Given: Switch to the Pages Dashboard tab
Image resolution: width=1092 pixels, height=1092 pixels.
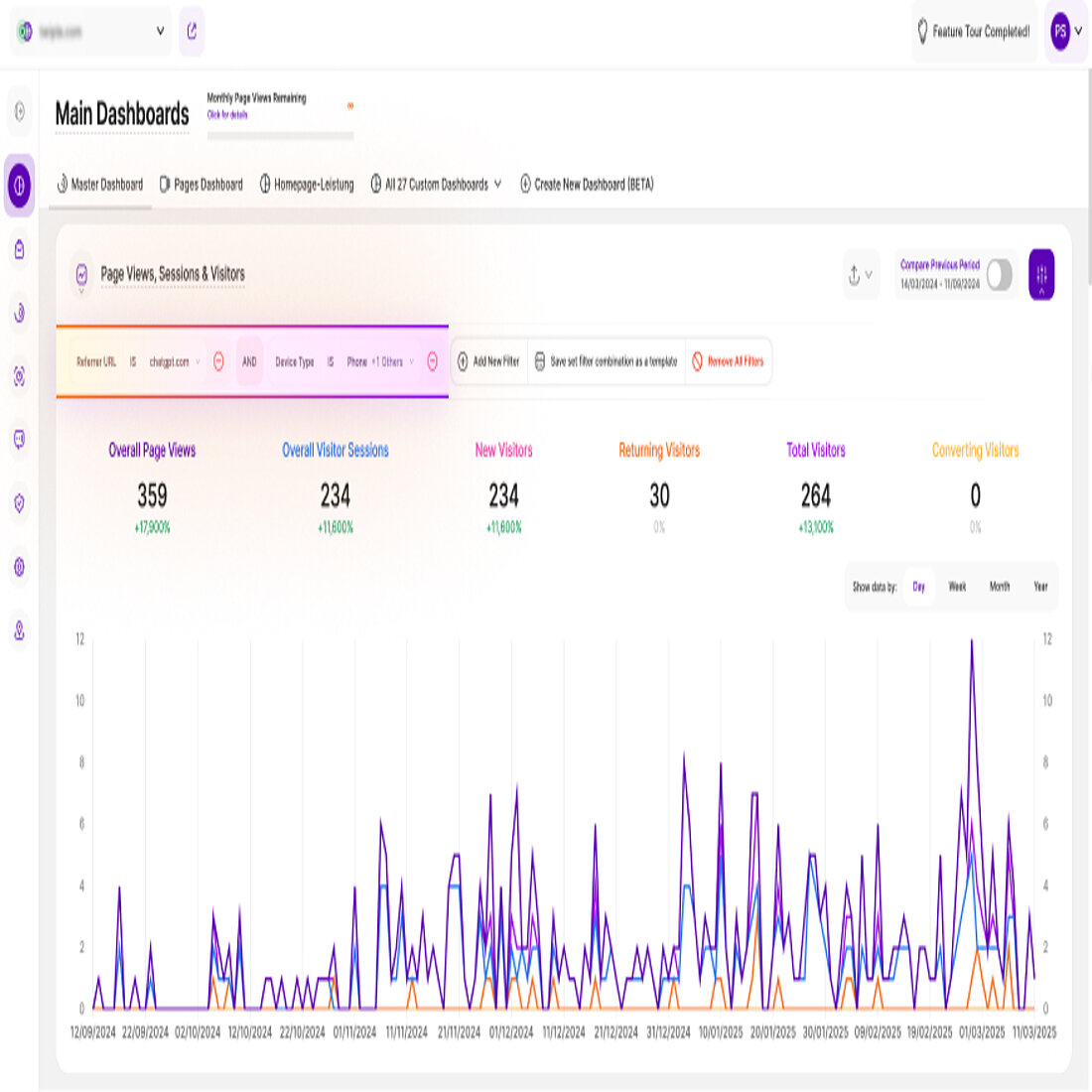Looking at the screenshot, I should [x=202, y=184].
